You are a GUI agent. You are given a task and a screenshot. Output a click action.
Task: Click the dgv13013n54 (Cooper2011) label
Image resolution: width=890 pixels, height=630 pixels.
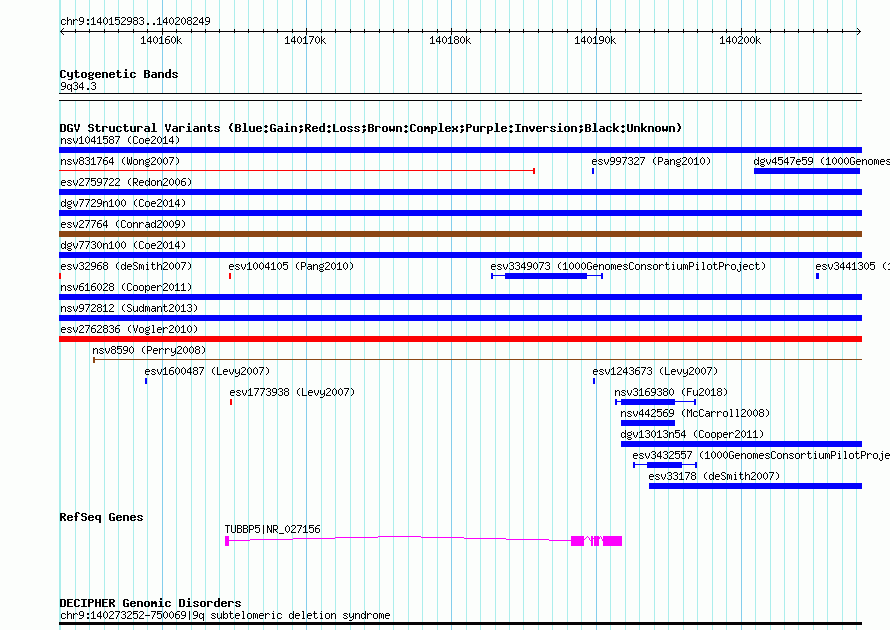tap(692, 434)
